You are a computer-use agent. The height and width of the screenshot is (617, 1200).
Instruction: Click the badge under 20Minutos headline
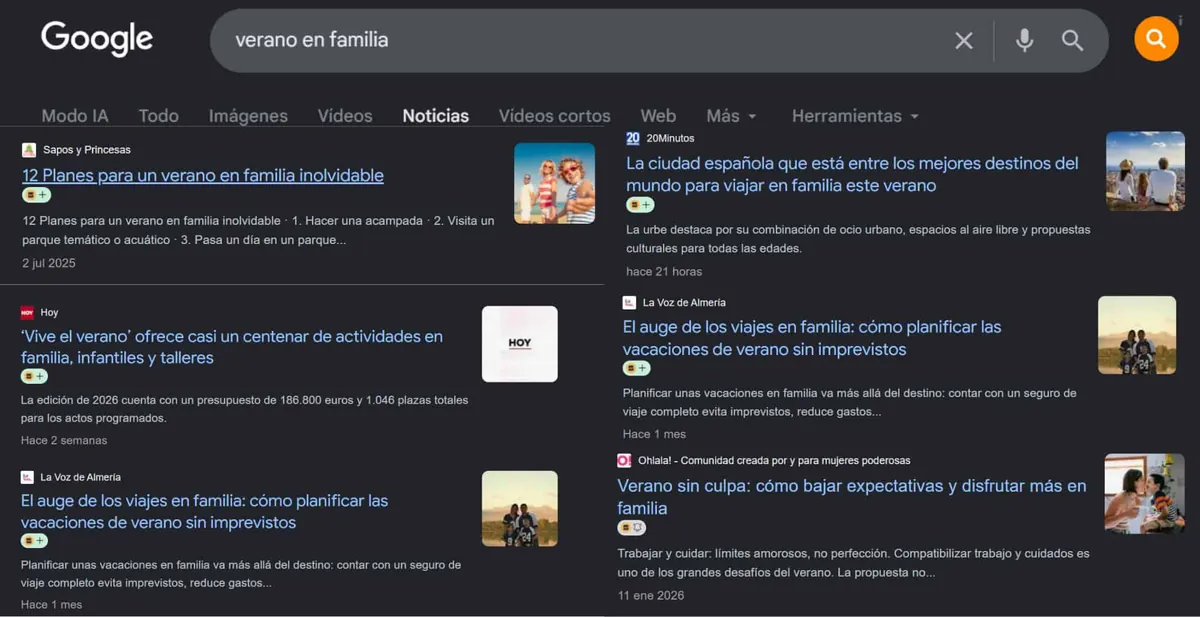coord(640,205)
